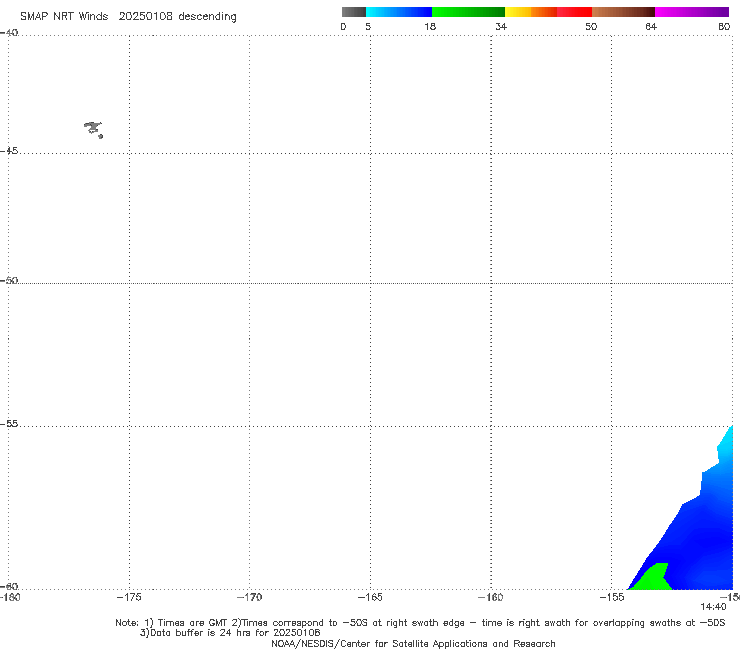Click the color scale label 50
The image size is (740, 650).
click(591, 27)
